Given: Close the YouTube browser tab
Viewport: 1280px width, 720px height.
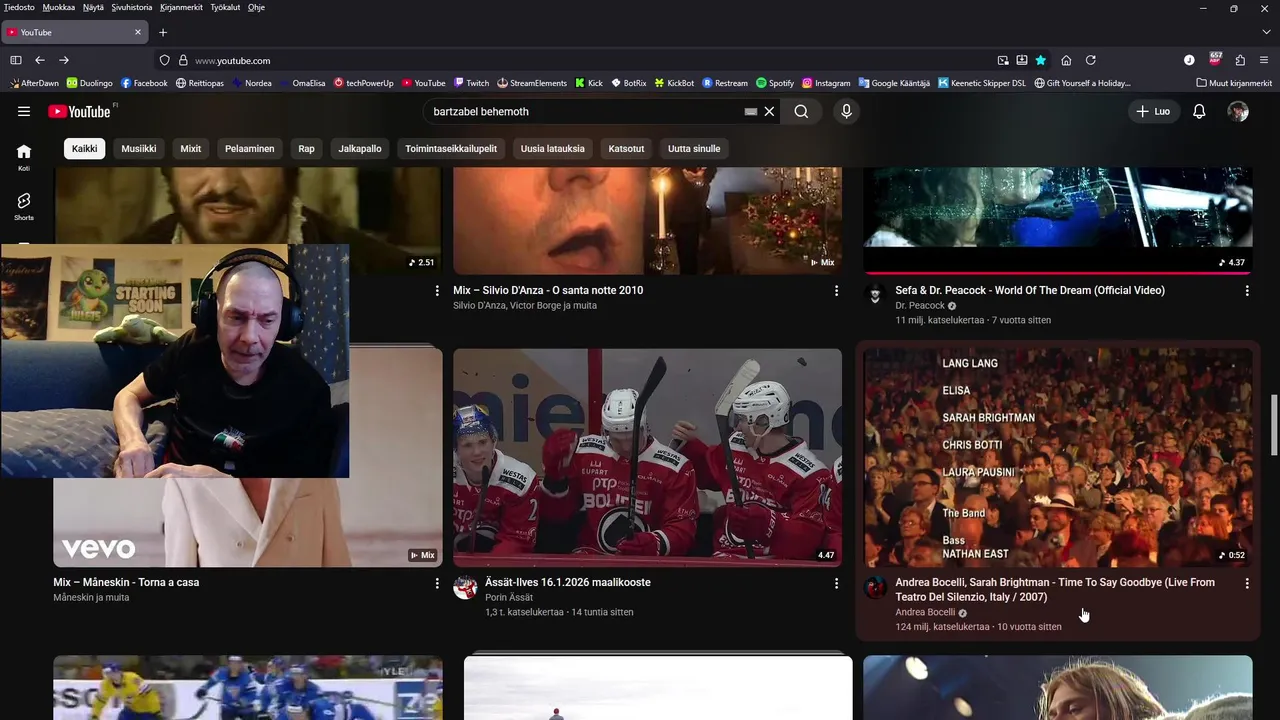Looking at the screenshot, I should [138, 32].
